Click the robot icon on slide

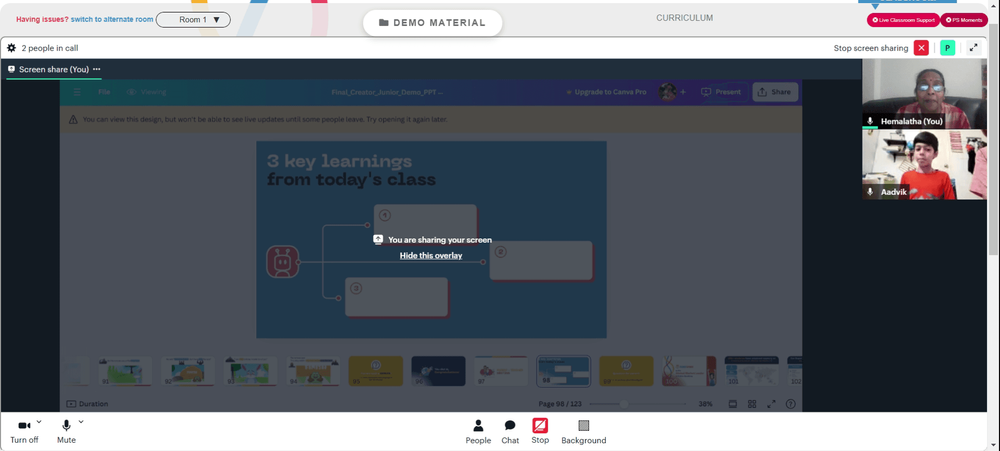(283, 262)
